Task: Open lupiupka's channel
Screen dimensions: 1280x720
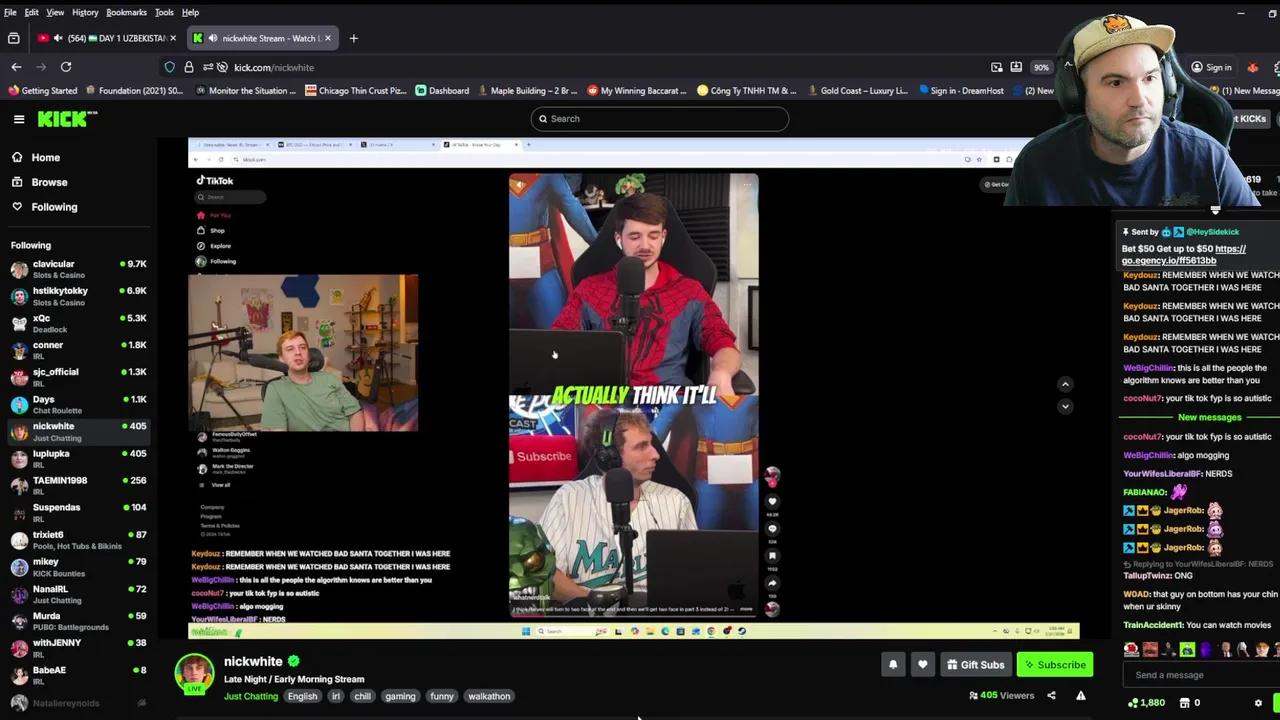Action: coord(78,458)
